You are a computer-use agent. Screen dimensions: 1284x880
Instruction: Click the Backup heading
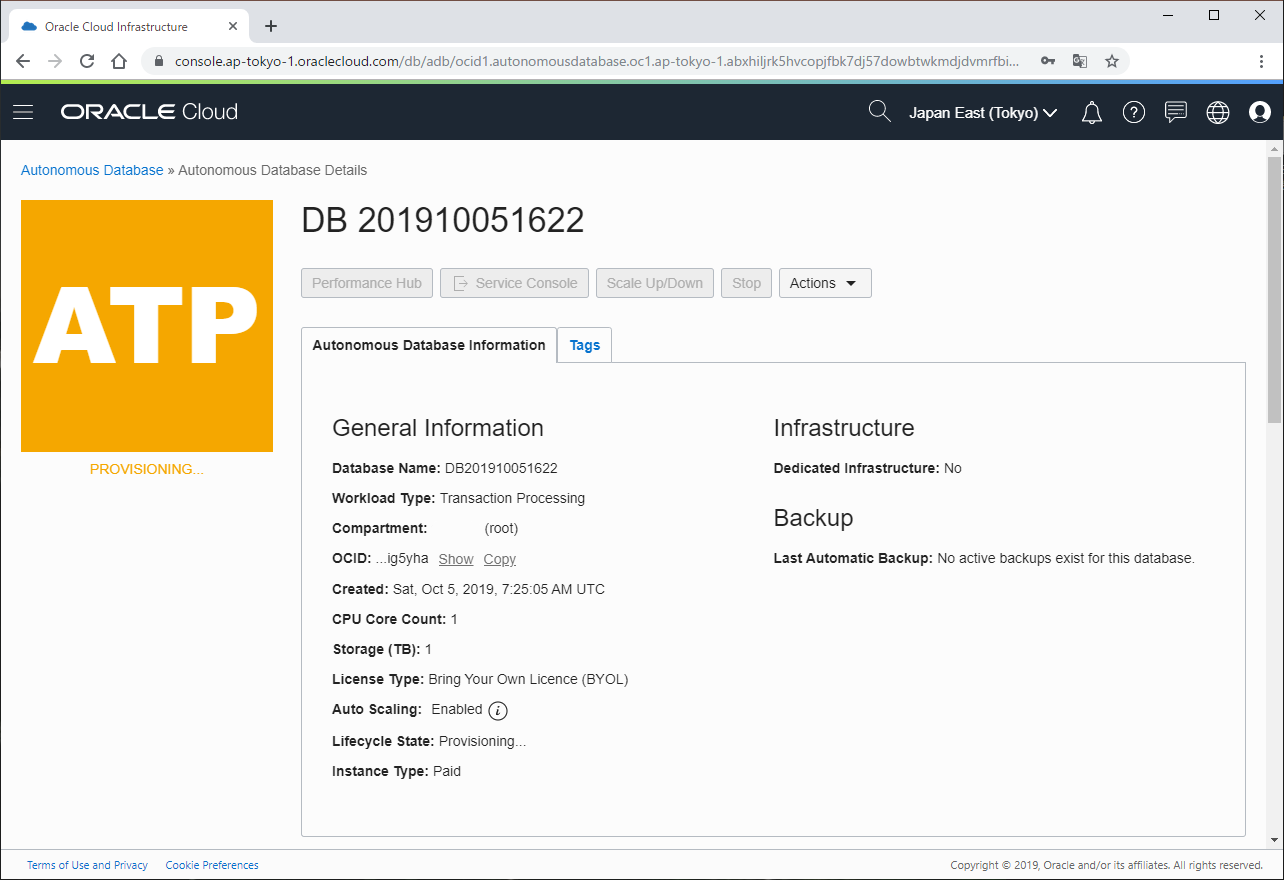pyautogui.click(x=813, y=518)
